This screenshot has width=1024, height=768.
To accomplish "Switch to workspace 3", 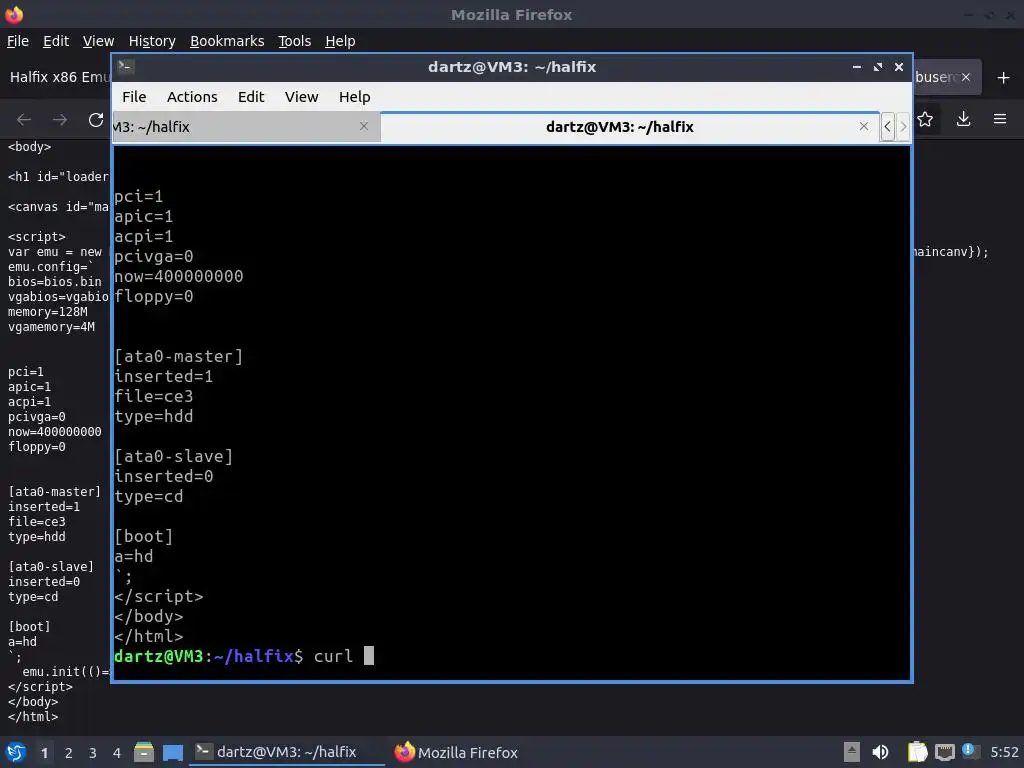I will click(x=93, y=753).
